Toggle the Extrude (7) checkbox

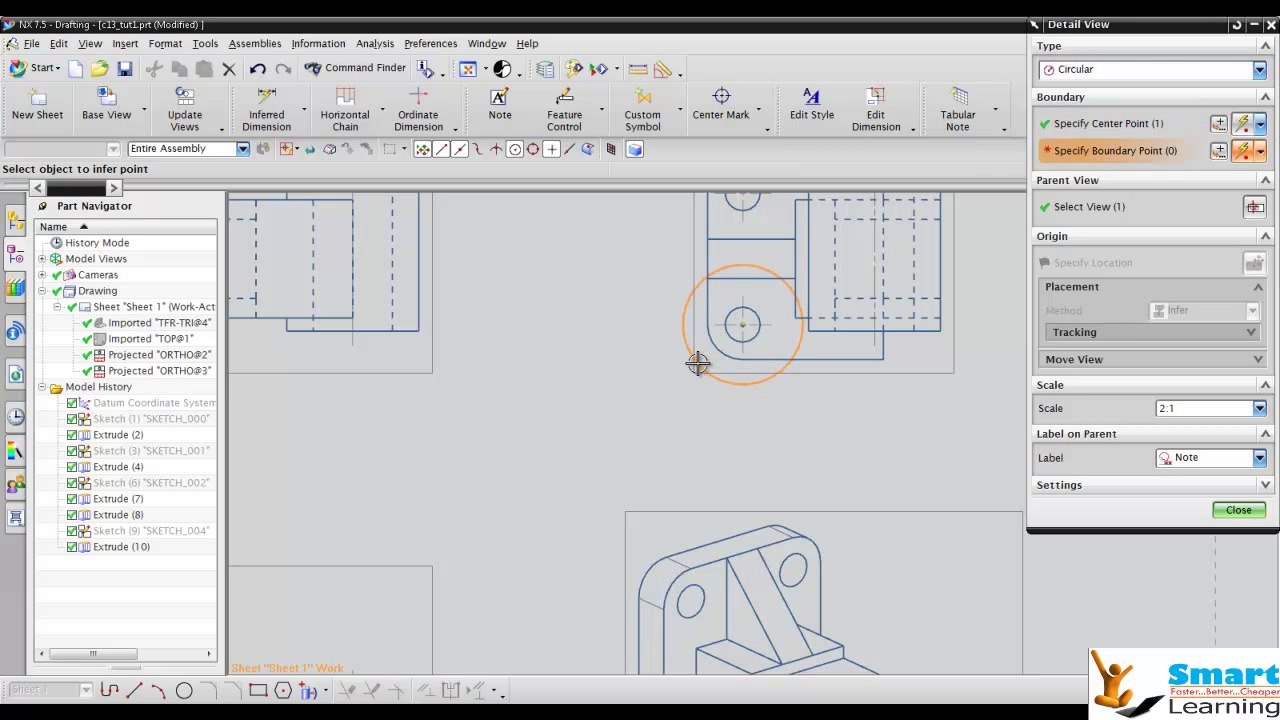tap(72, 499)
